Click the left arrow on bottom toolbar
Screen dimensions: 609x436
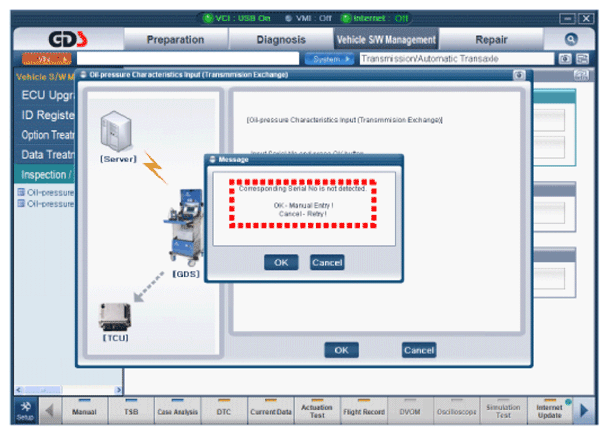(49, 411)
